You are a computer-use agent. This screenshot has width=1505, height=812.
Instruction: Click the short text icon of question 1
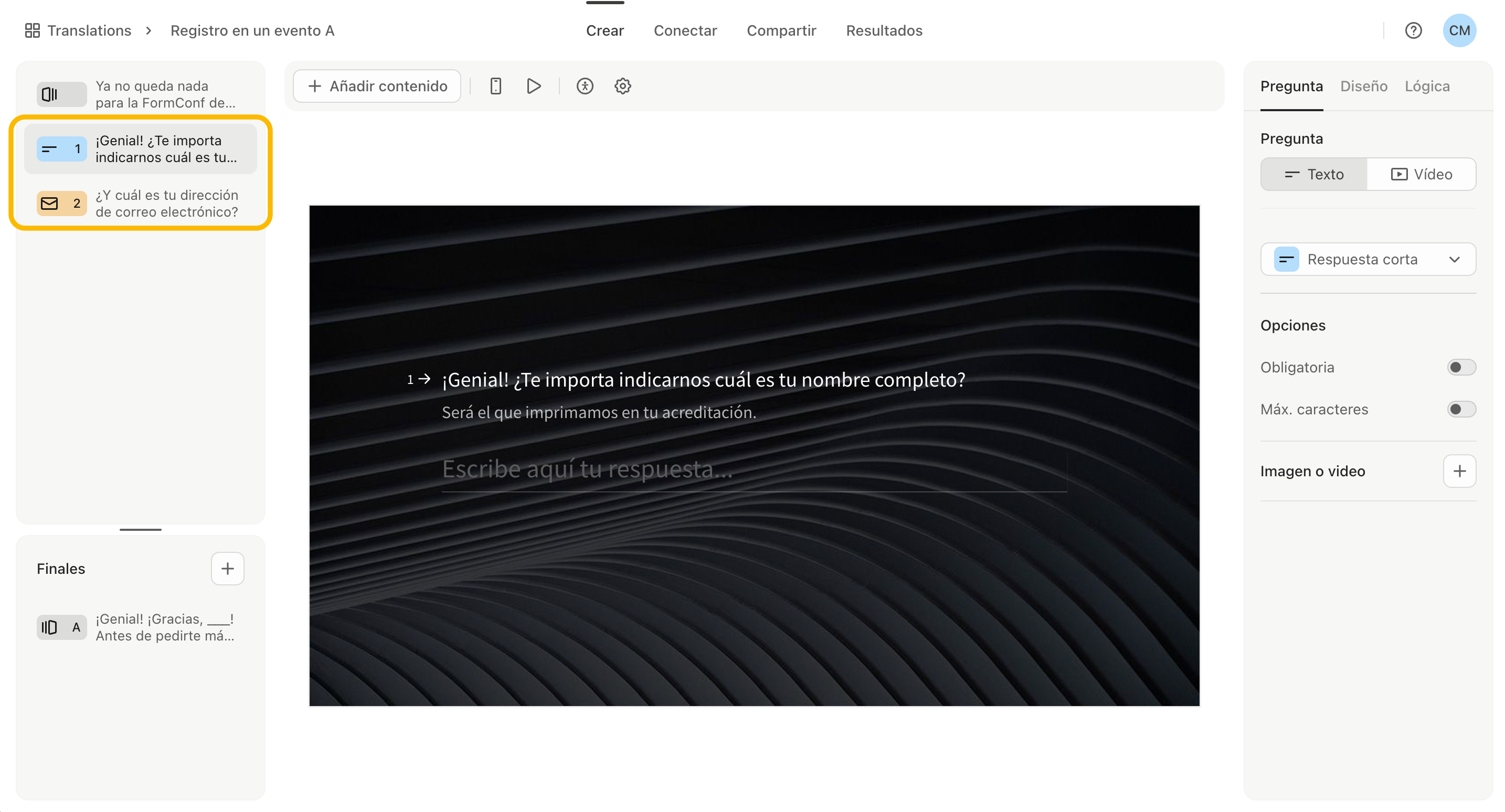coord(61,149)
